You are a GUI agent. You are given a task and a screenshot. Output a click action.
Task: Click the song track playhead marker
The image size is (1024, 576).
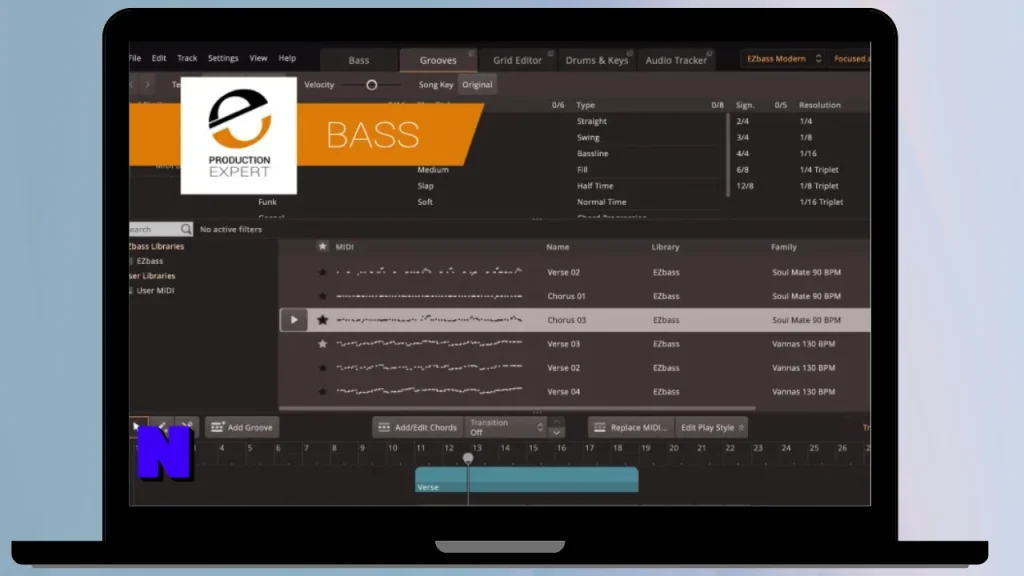pyautogui.click(x=468, y=458)
